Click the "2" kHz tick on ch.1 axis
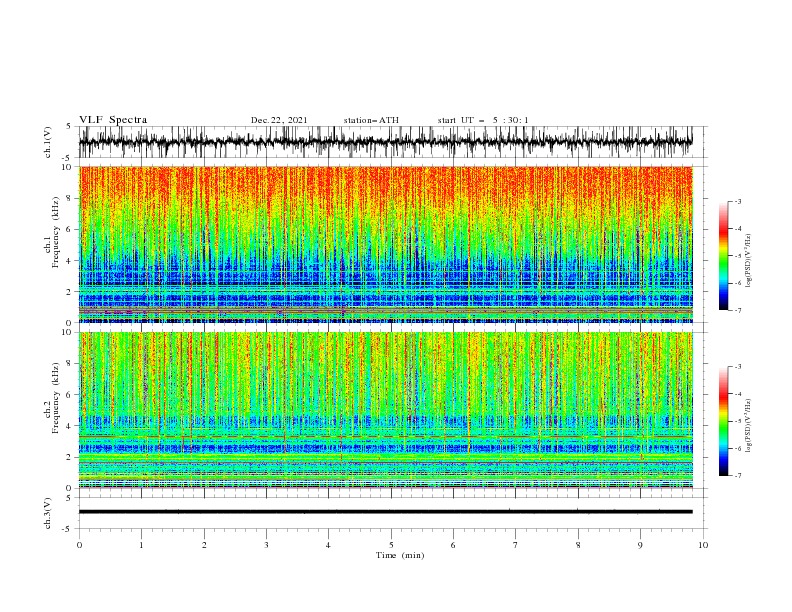The width and height of the screenshot is (792, 612). click(70, 292)
